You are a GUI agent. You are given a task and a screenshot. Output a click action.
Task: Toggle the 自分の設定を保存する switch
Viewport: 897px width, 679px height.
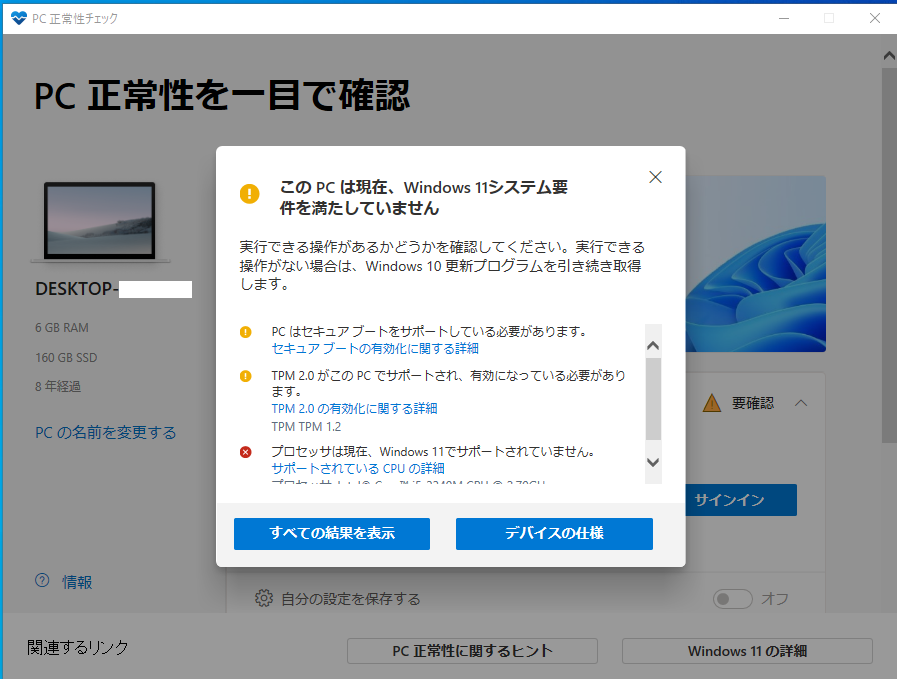click(x=732, y=598)
